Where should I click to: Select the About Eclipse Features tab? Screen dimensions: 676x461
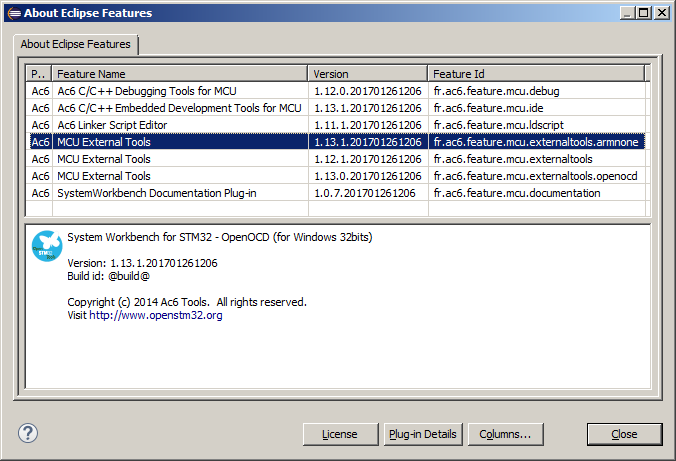click(x=76, y=45)
